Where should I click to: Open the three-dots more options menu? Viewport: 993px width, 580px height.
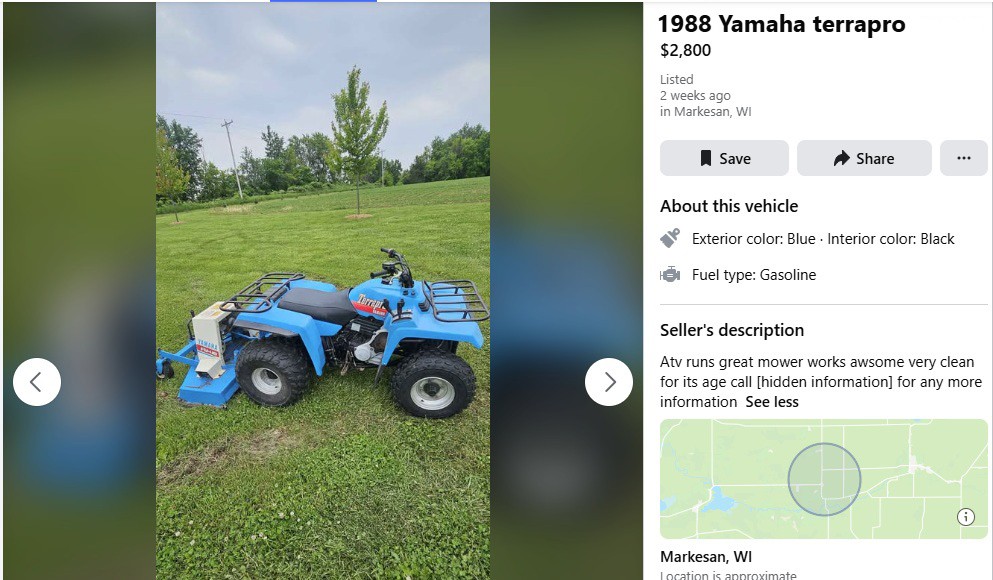pos(964,158)
